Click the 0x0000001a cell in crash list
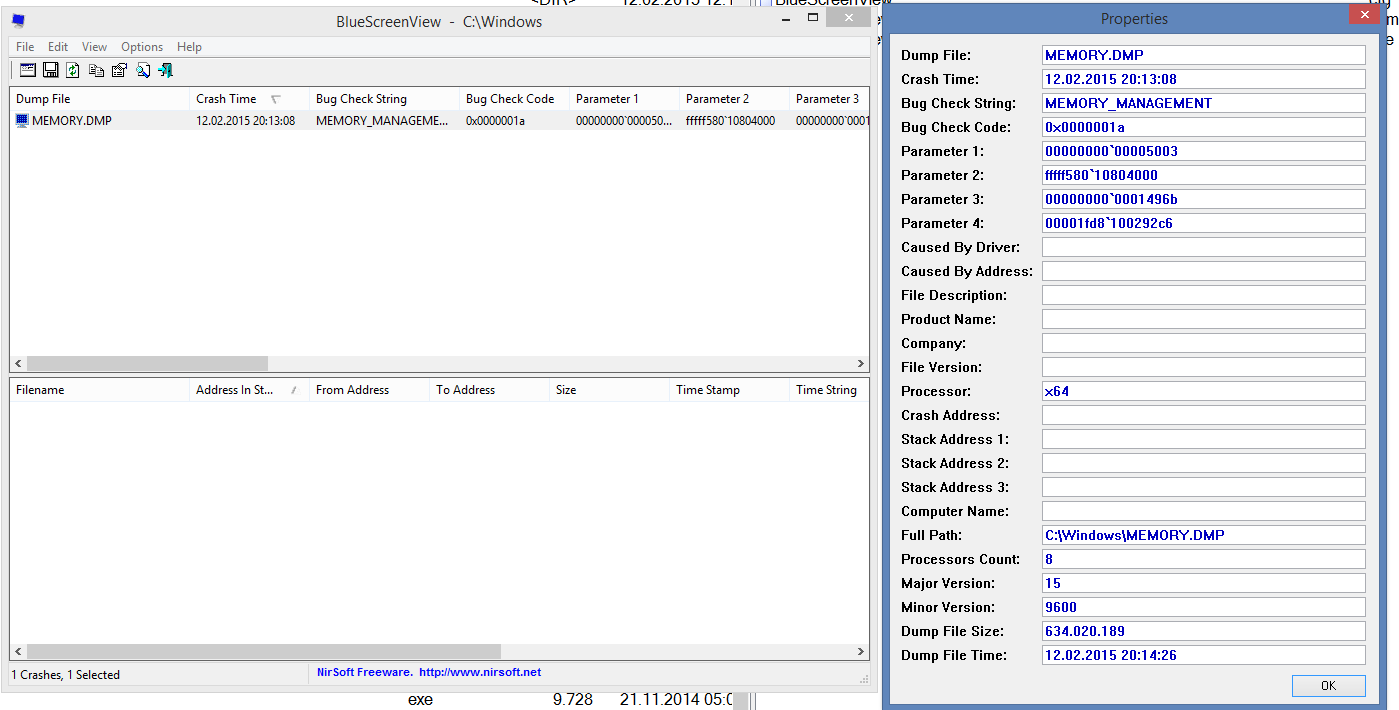 click(496, 121)
